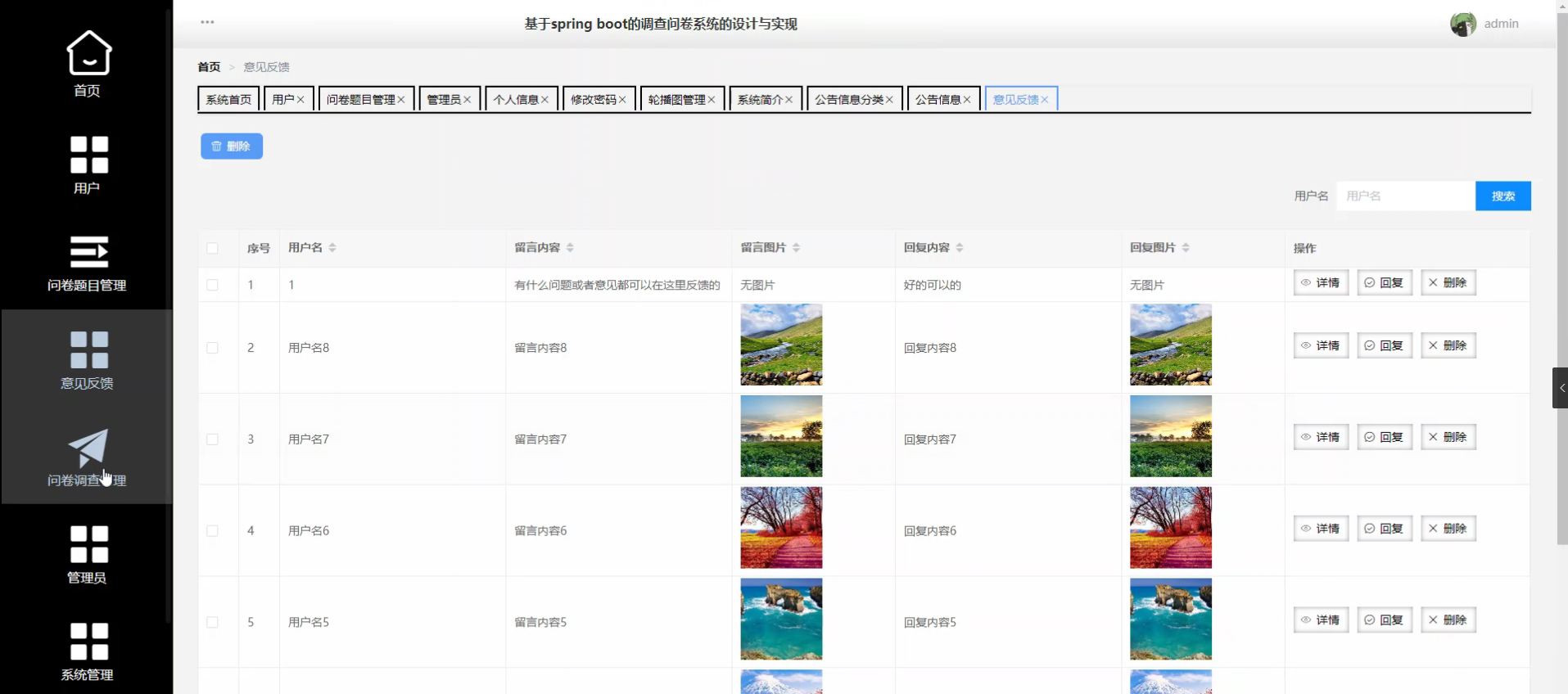
Task: Check the checkbox for 用户名5 row
Action: point(213,623)
